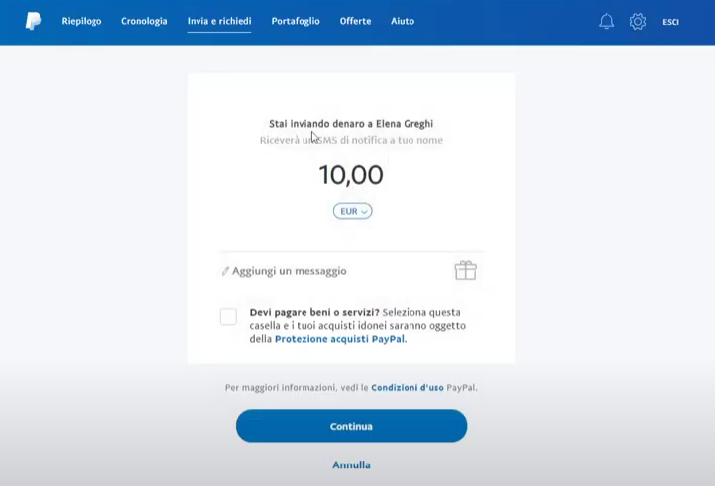Open the Cronologia menu item

(x=144, y=21)
